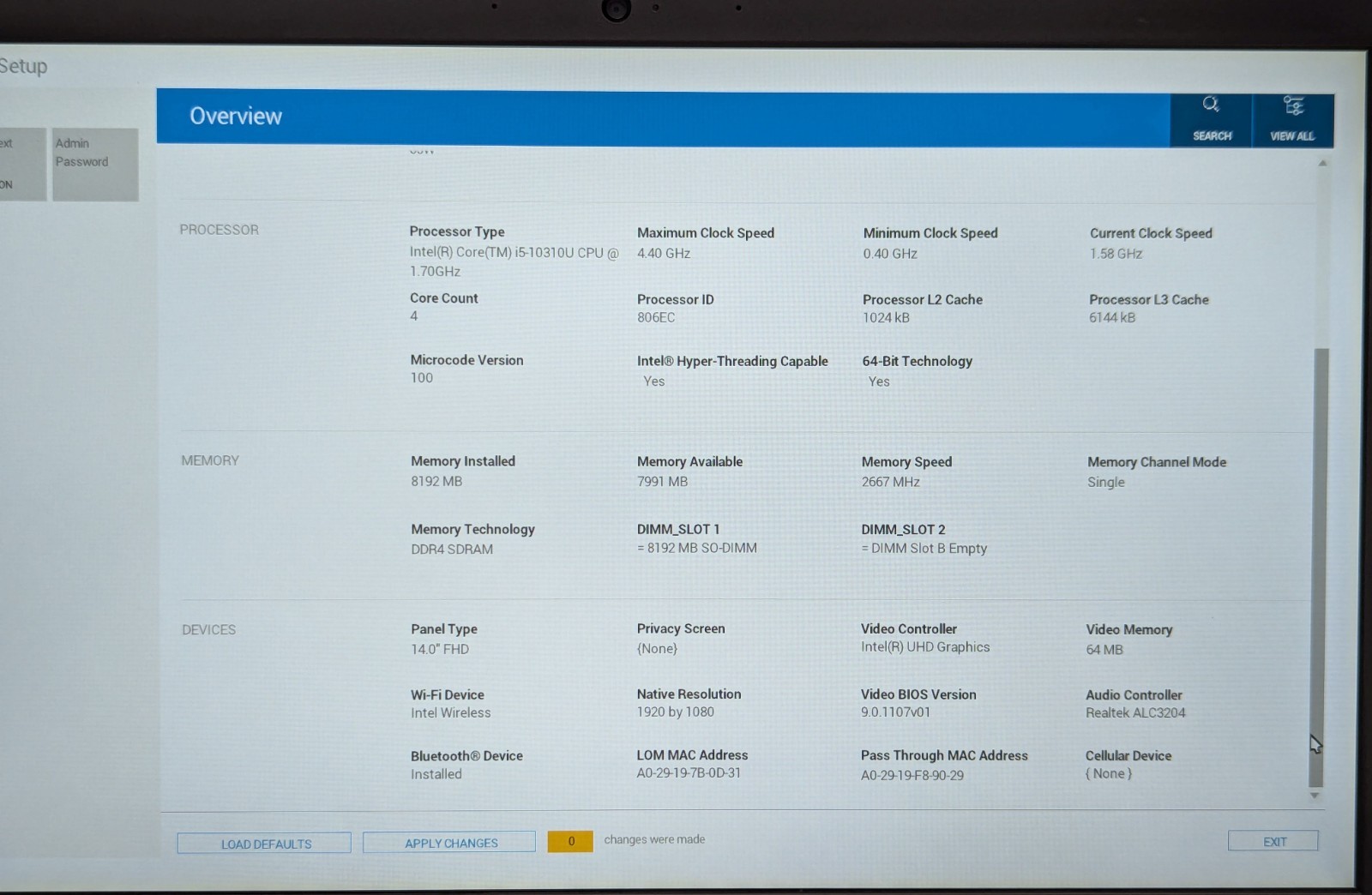Click Wi-Fi Device value Intel Wireless
Viewport: 1372px width, 895px height.
pos(451,712)
